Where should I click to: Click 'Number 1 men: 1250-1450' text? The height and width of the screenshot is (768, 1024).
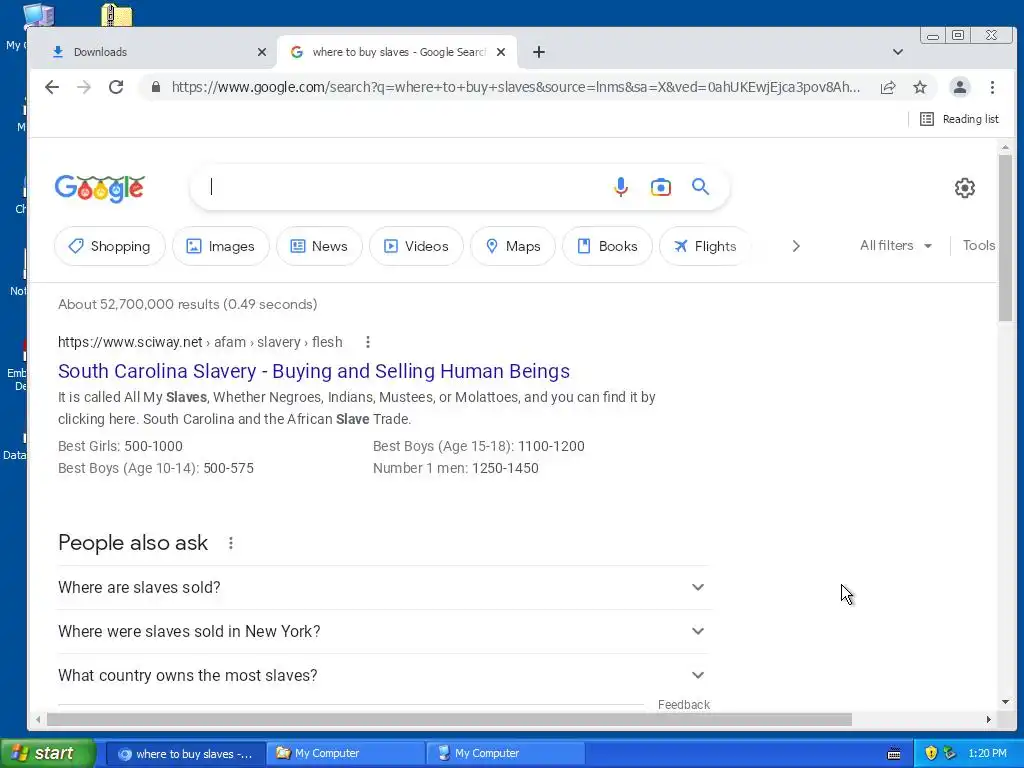point(456,468)
